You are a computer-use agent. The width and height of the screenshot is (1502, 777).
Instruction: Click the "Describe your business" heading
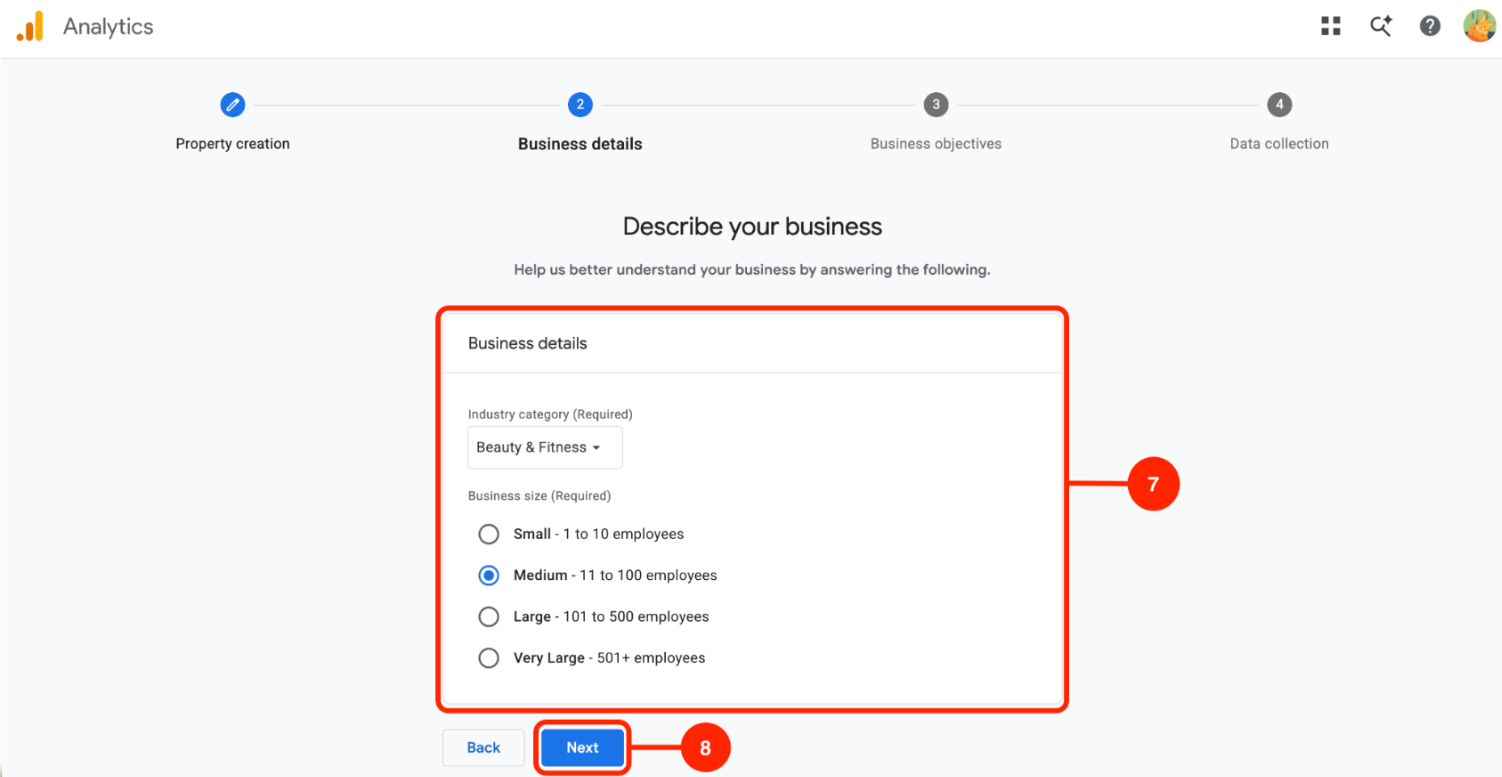coord(752,226)
